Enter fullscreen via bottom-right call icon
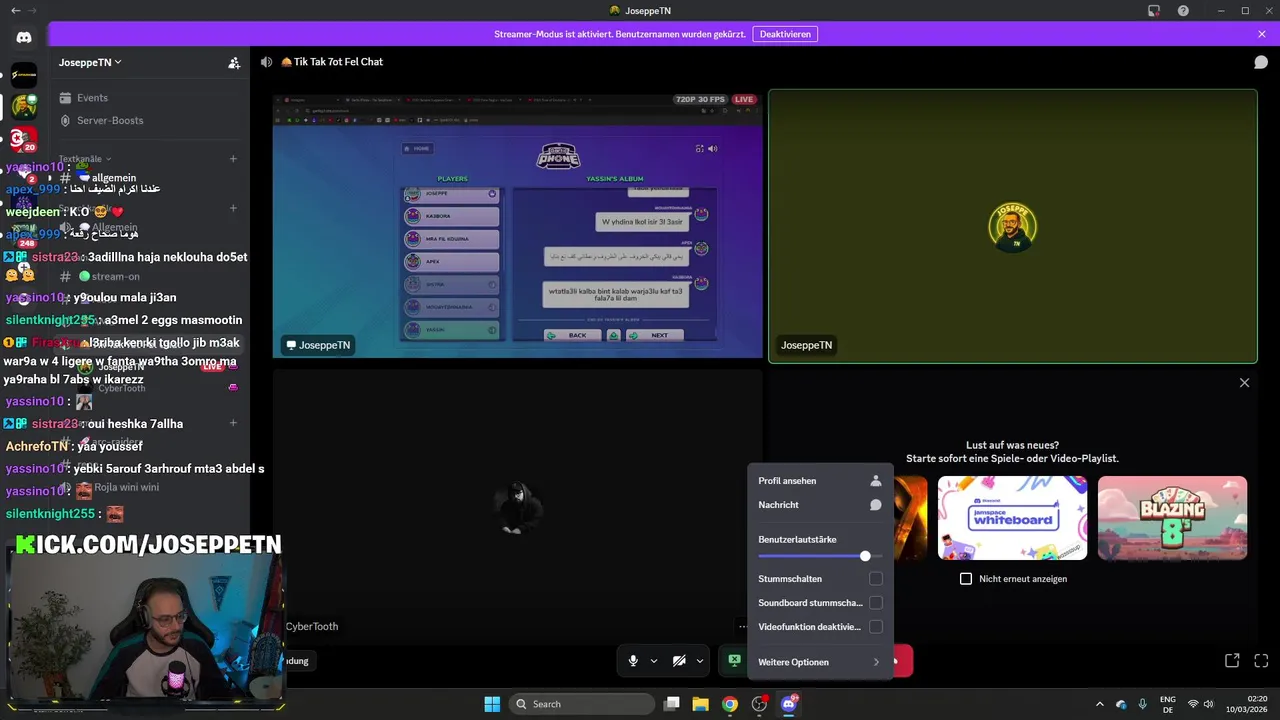The height and width of the screenshot is (720, 1280). point(1261,661)
